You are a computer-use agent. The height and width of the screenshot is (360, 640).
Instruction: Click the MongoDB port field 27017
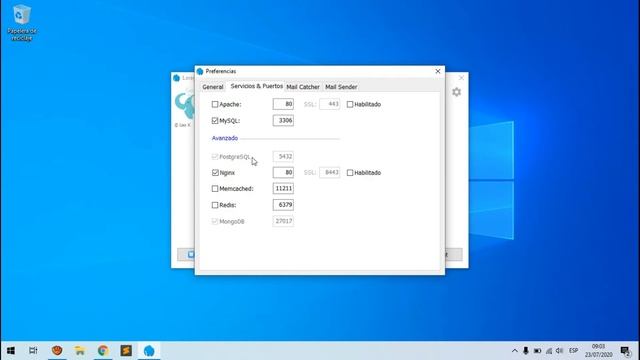point(283,221)
